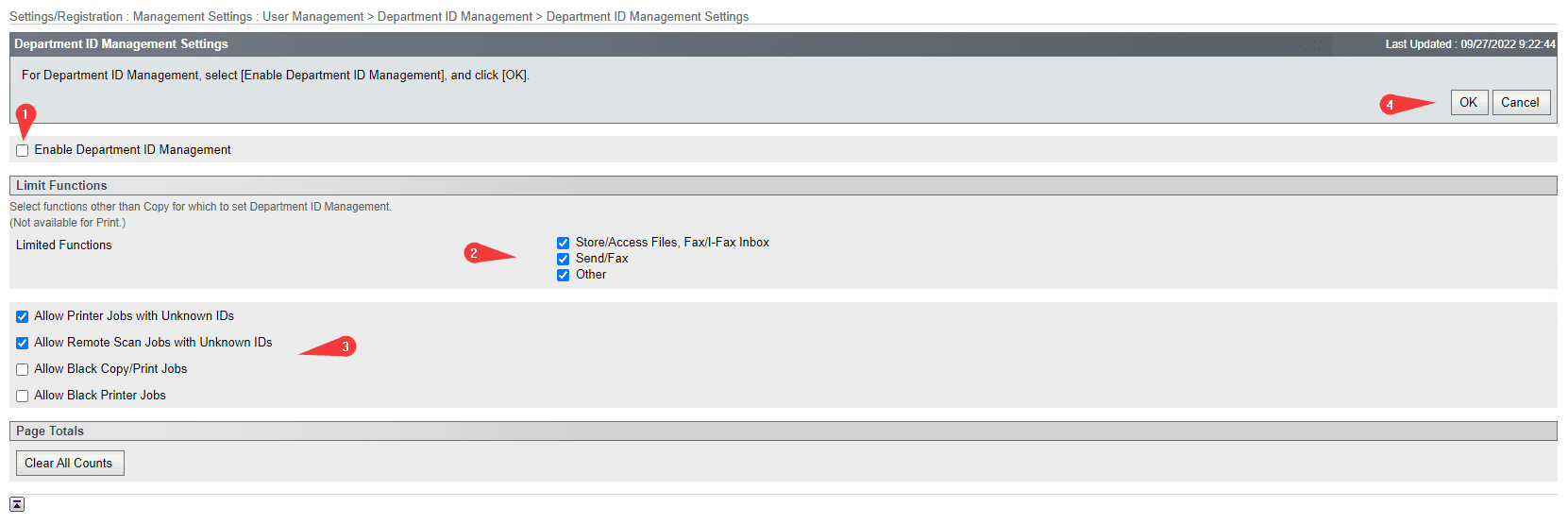Uncheck the Send/Fax limited function
Screen dimensions: 1568x524
pos(564,260)
